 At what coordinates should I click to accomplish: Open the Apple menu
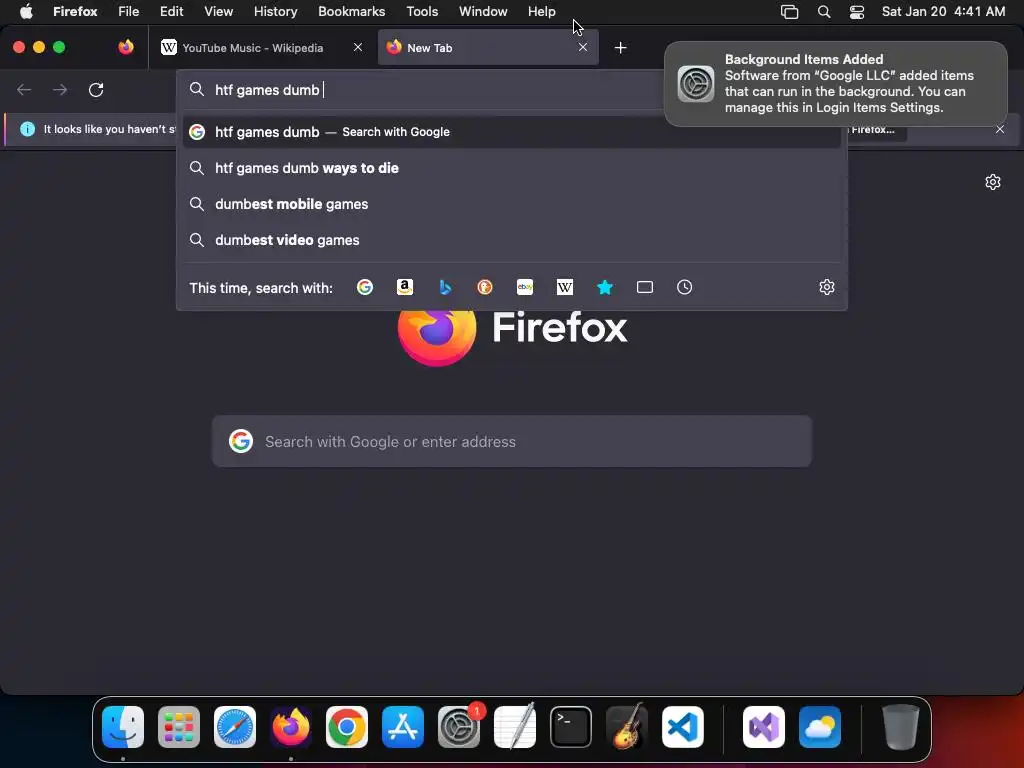(26, 11)
